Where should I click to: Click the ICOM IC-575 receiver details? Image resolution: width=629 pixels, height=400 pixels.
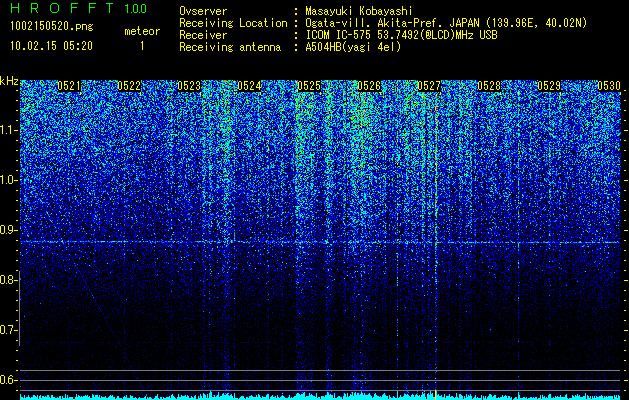click(401, 35)
